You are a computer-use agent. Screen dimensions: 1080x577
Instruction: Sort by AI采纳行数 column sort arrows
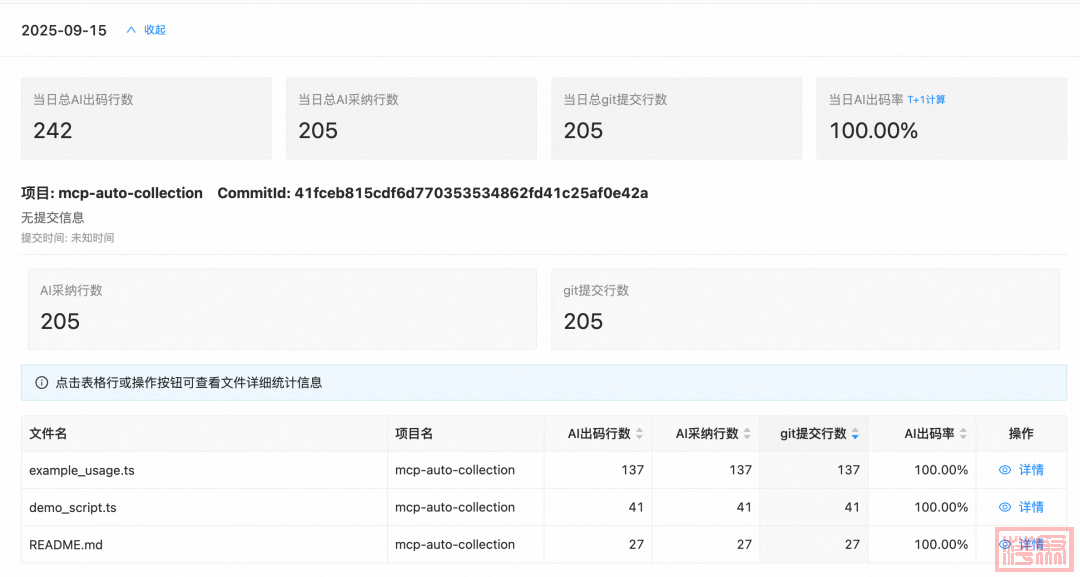(748, 434)
